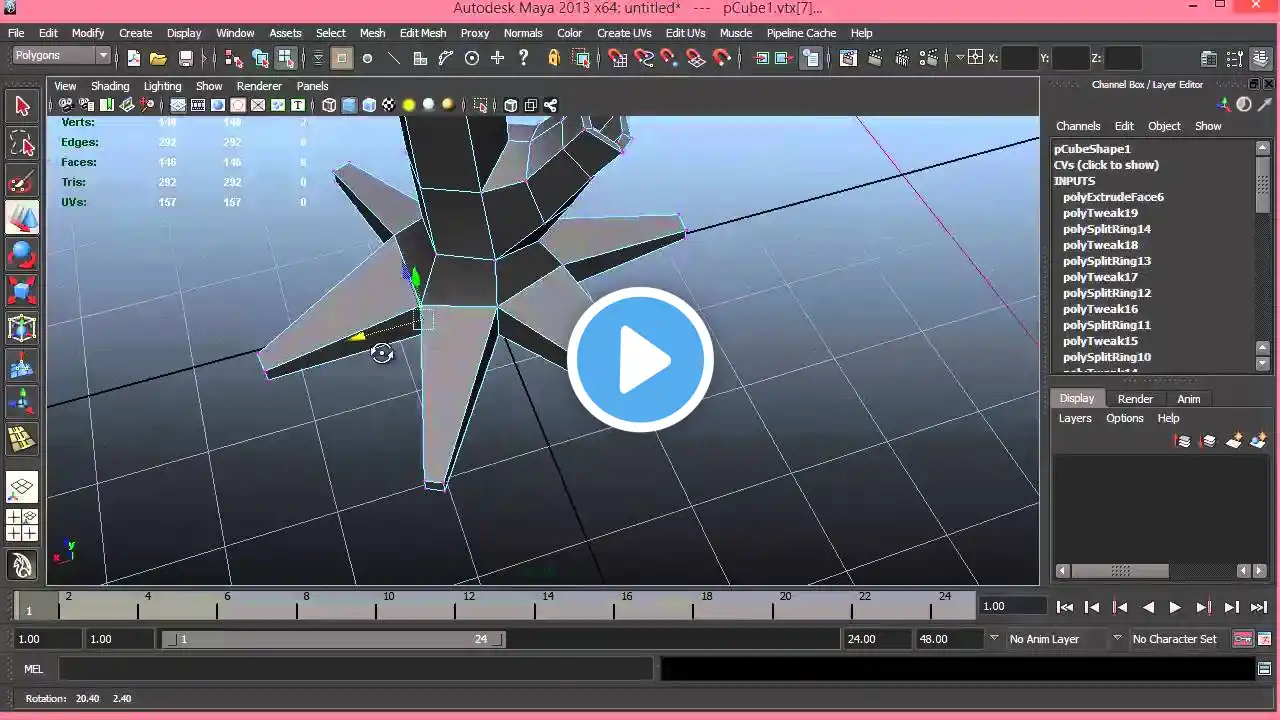Choose the Rotate tool in toolbox
This screenshot has width=1280, height=720.
22,254
